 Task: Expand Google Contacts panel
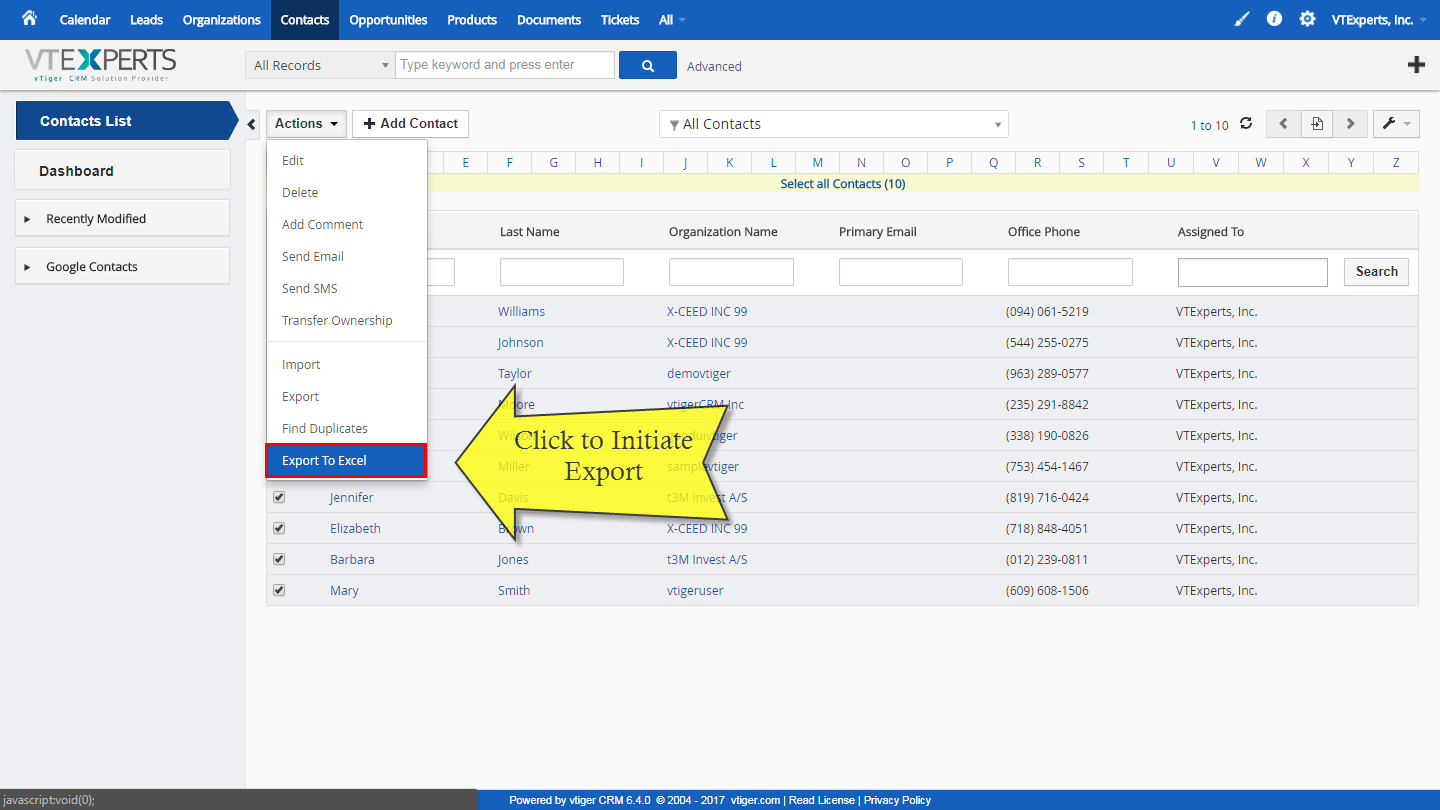pyautogui.click(x=122, y=266)
